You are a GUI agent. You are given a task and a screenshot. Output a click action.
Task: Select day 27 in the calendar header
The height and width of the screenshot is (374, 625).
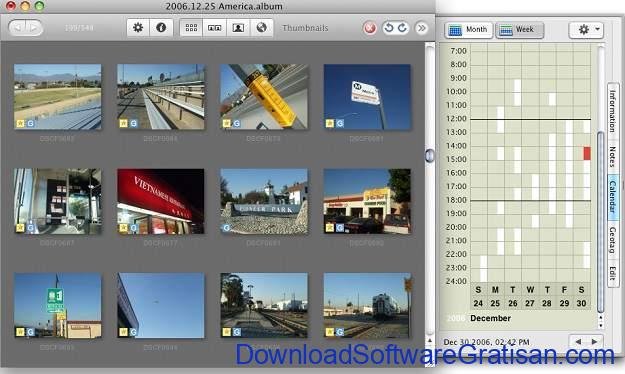pos(530,303)
